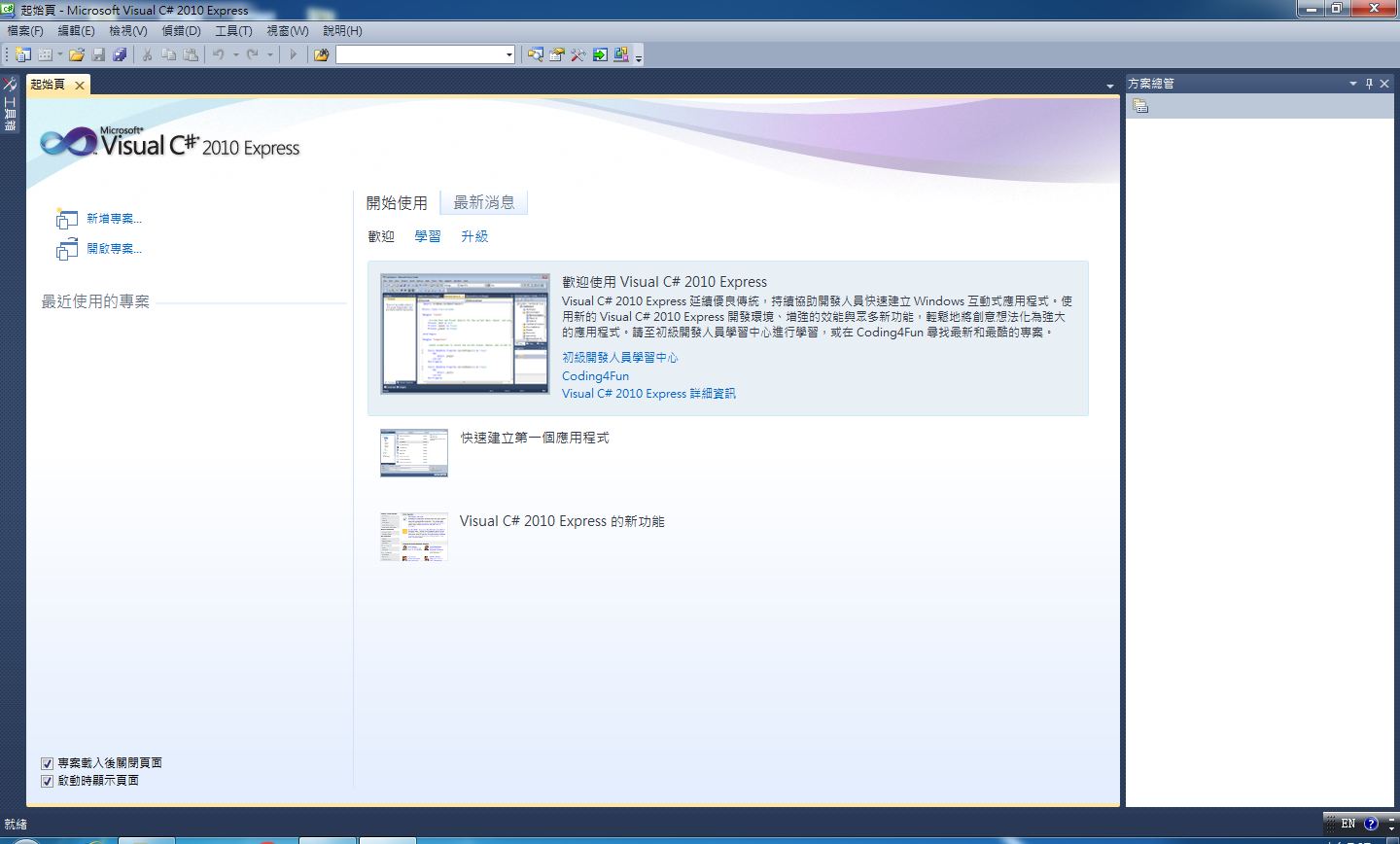Open Visual C# 2010 Express 詳細資訊 link
Image resolution: width=1400 pixels, height=844 pixels.
coord(648,394)
